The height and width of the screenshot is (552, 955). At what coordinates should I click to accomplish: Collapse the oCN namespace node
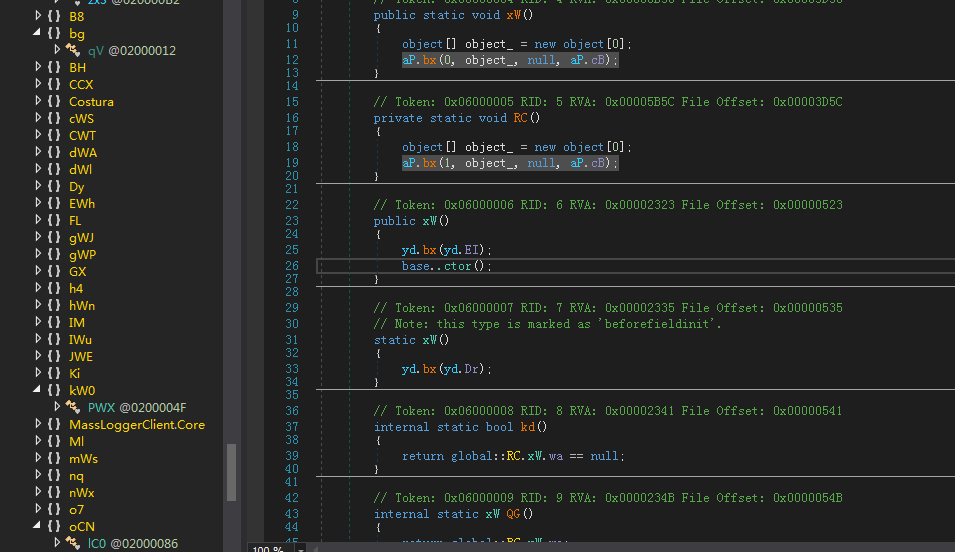click(x=37, y=526)
